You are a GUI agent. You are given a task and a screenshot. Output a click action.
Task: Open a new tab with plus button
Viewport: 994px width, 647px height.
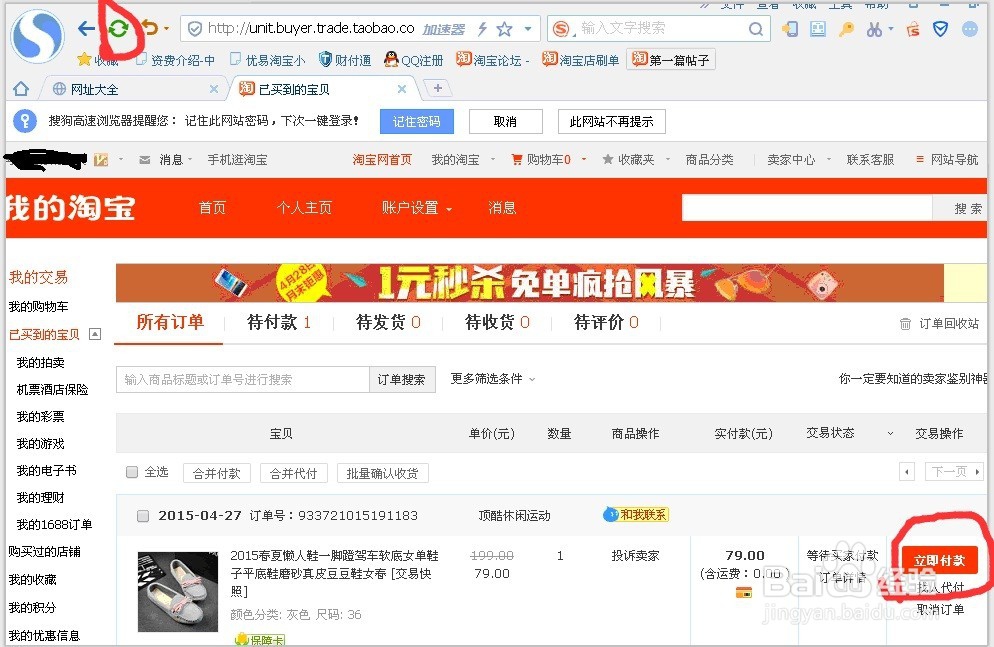pyautogui.click(x=437, y=88)
